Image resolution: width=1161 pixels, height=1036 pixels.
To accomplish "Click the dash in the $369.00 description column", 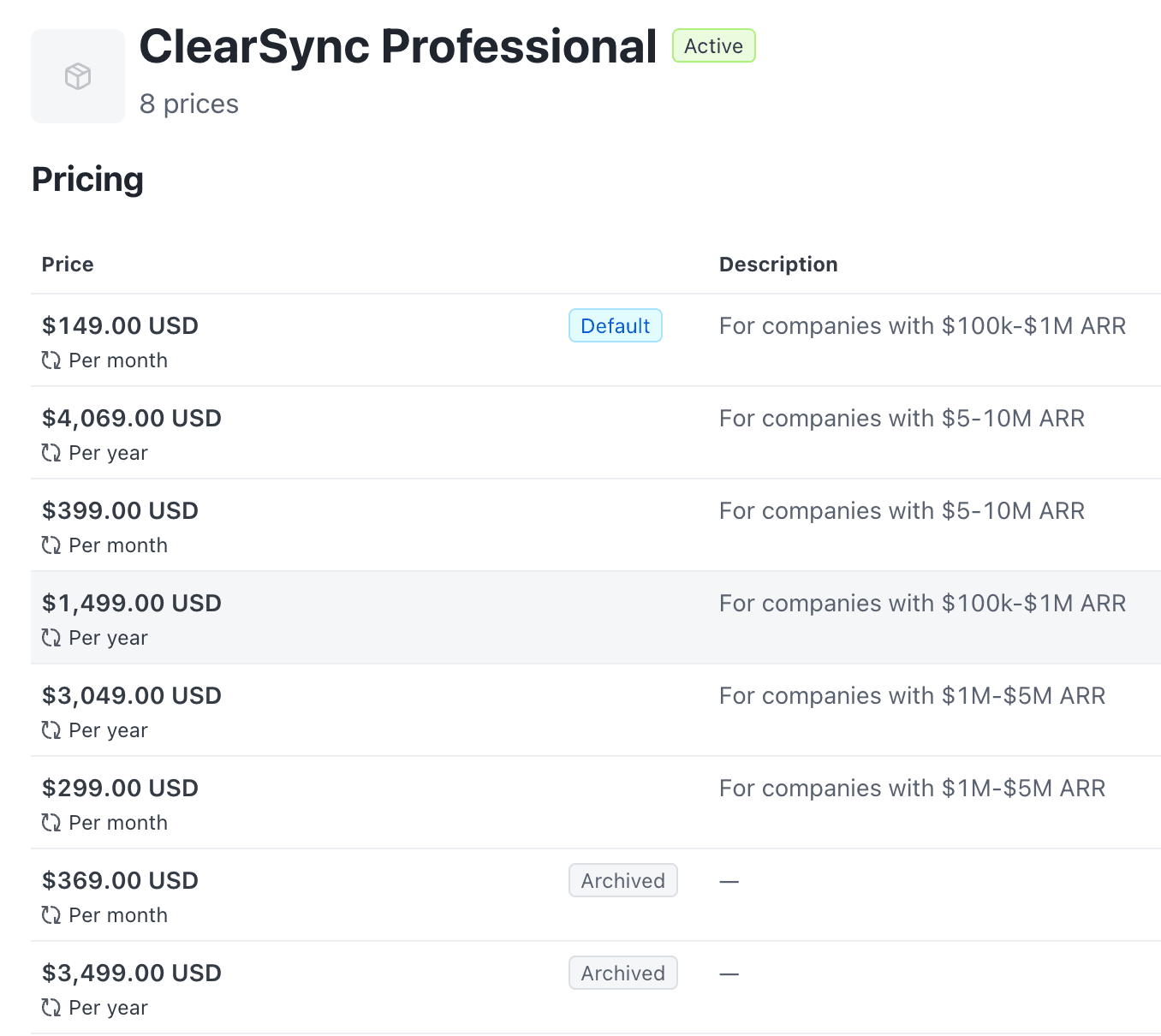I will 729,880.
